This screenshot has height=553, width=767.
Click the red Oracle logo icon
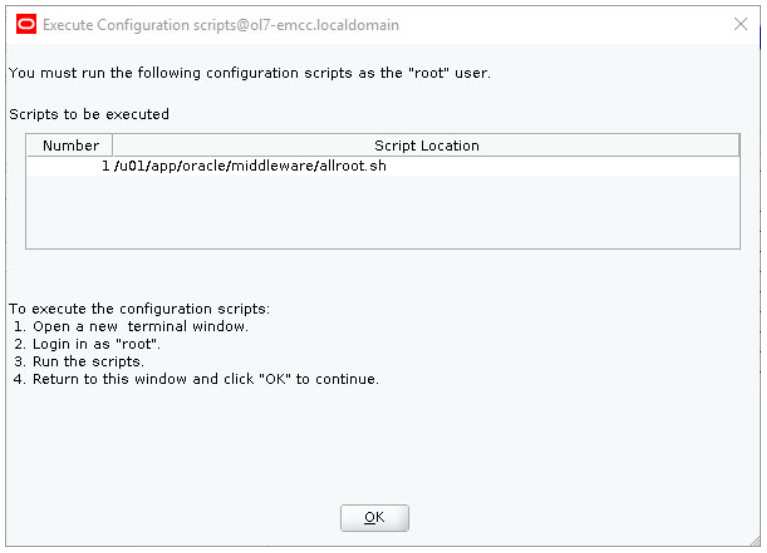click(x=26, y=24)
